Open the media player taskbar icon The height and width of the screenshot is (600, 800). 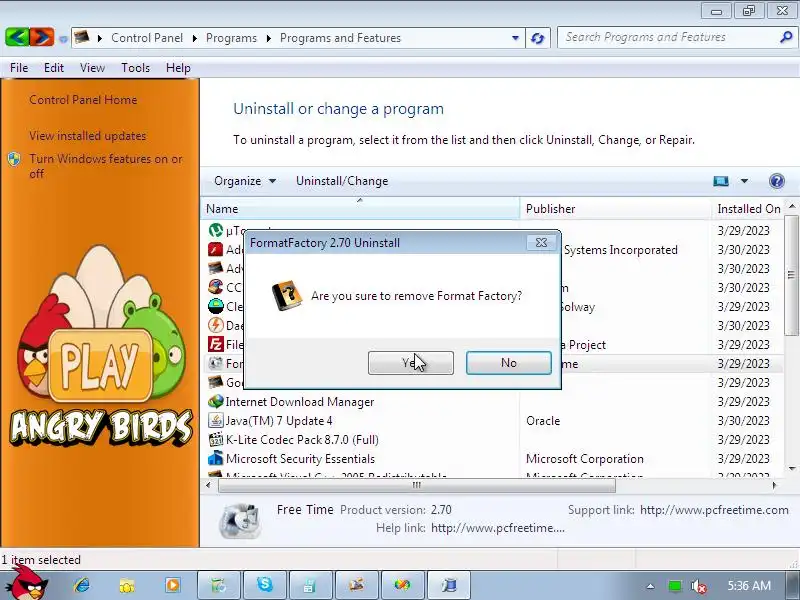(x=172, y=585)
